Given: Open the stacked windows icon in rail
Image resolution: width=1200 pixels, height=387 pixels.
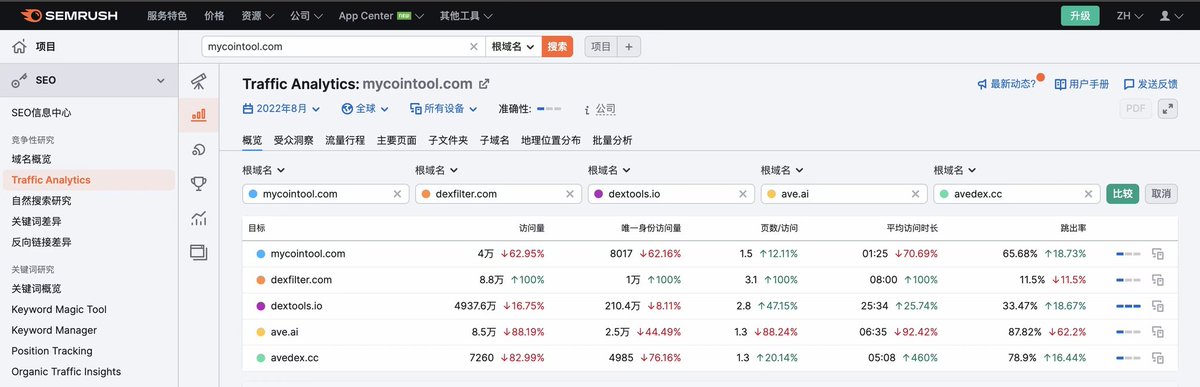Looking at the screenshot, I should point(198,253).
